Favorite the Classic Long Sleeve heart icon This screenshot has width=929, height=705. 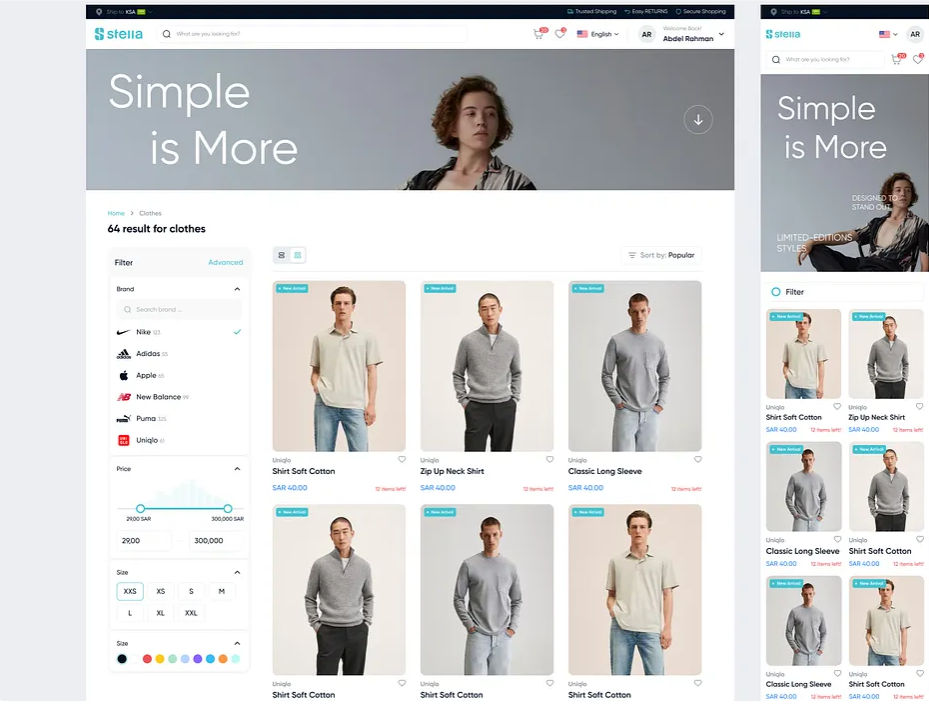698,460
